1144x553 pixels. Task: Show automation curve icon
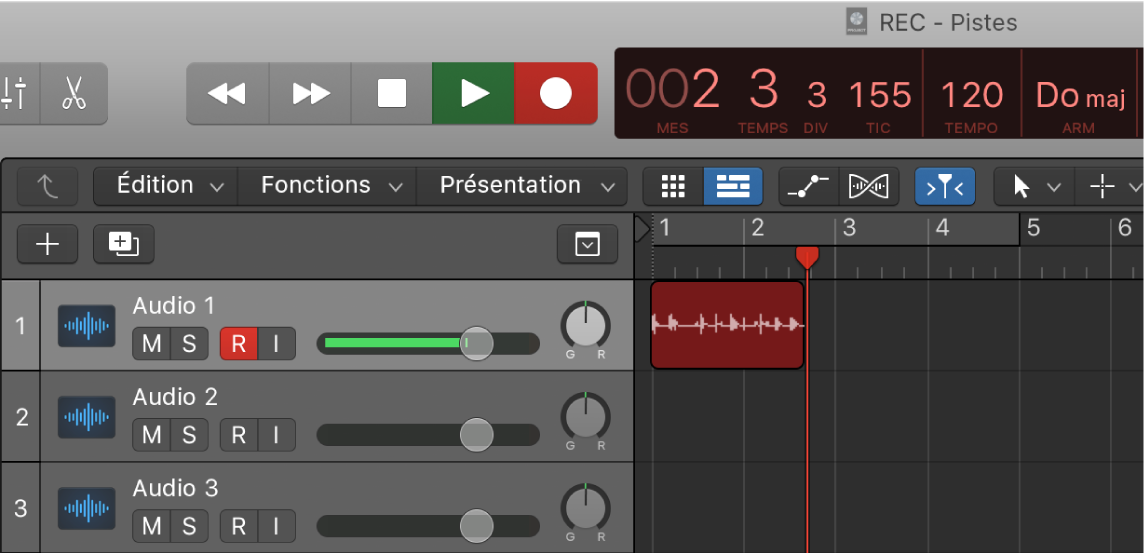(808, 186)
